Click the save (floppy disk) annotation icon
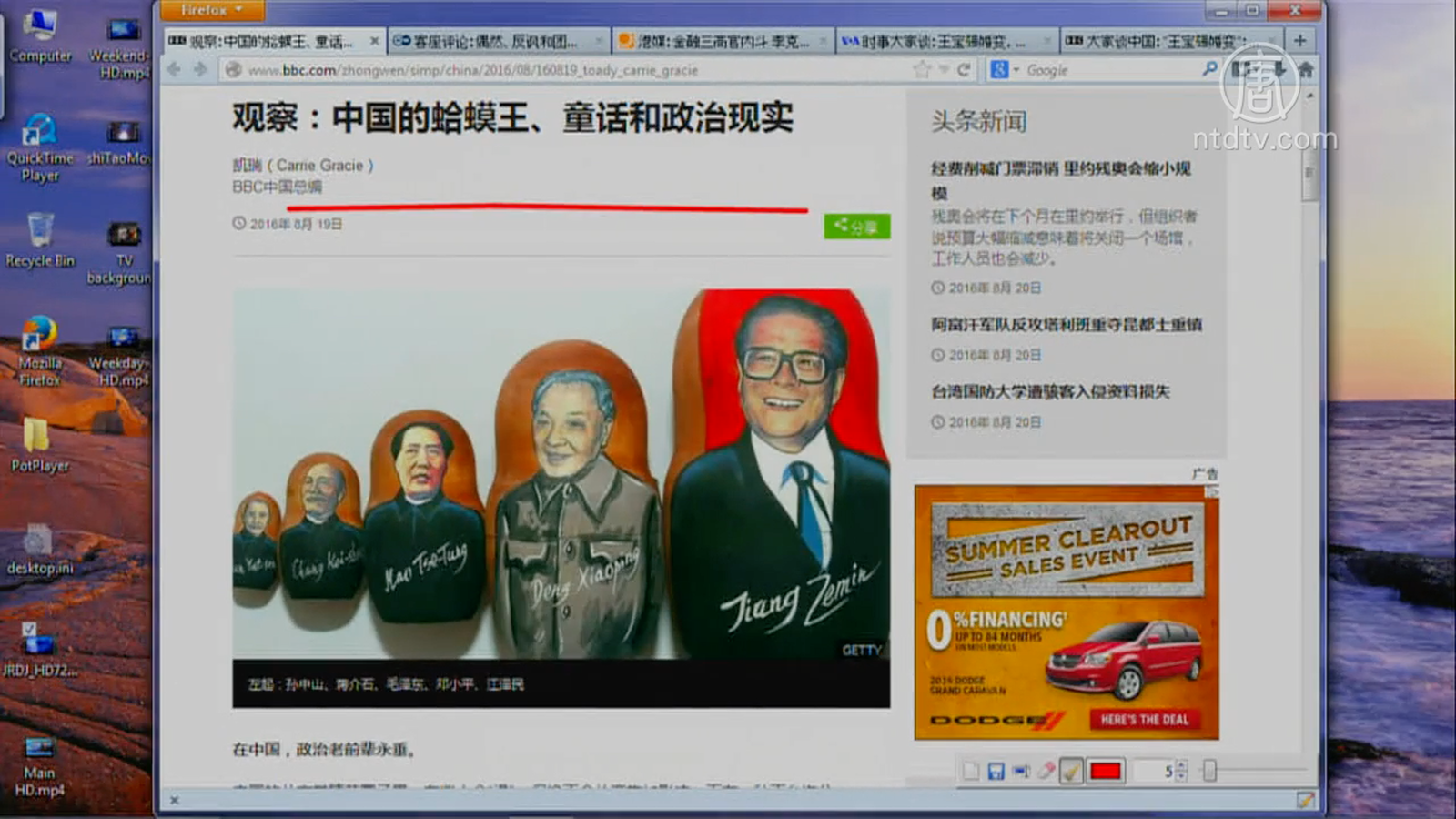Viewport: 1456px width, 819px height. (996, 772)
